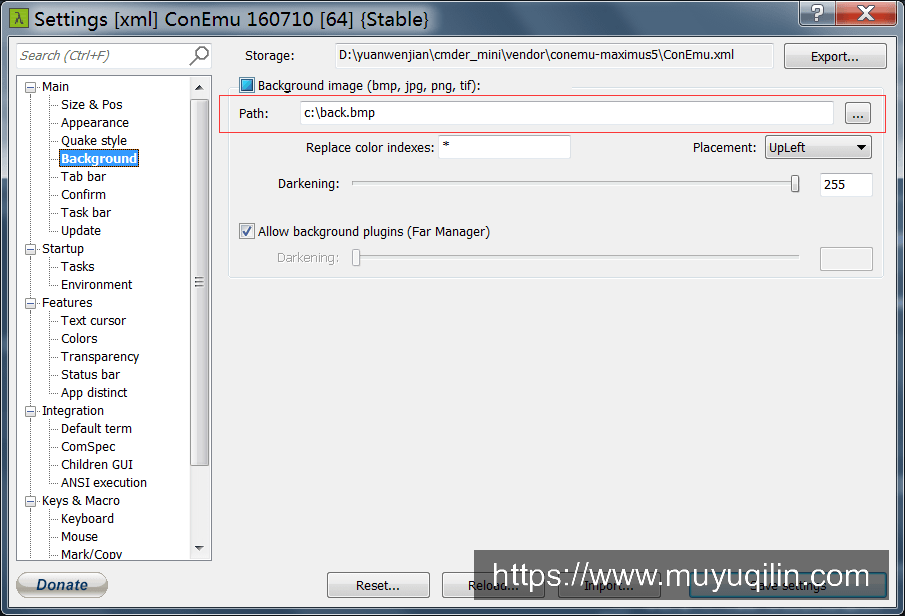Click the ConEmu lambda title bar icon
Image resolution: width=905 pixels, height=616 pixels.
click(18, 18)
